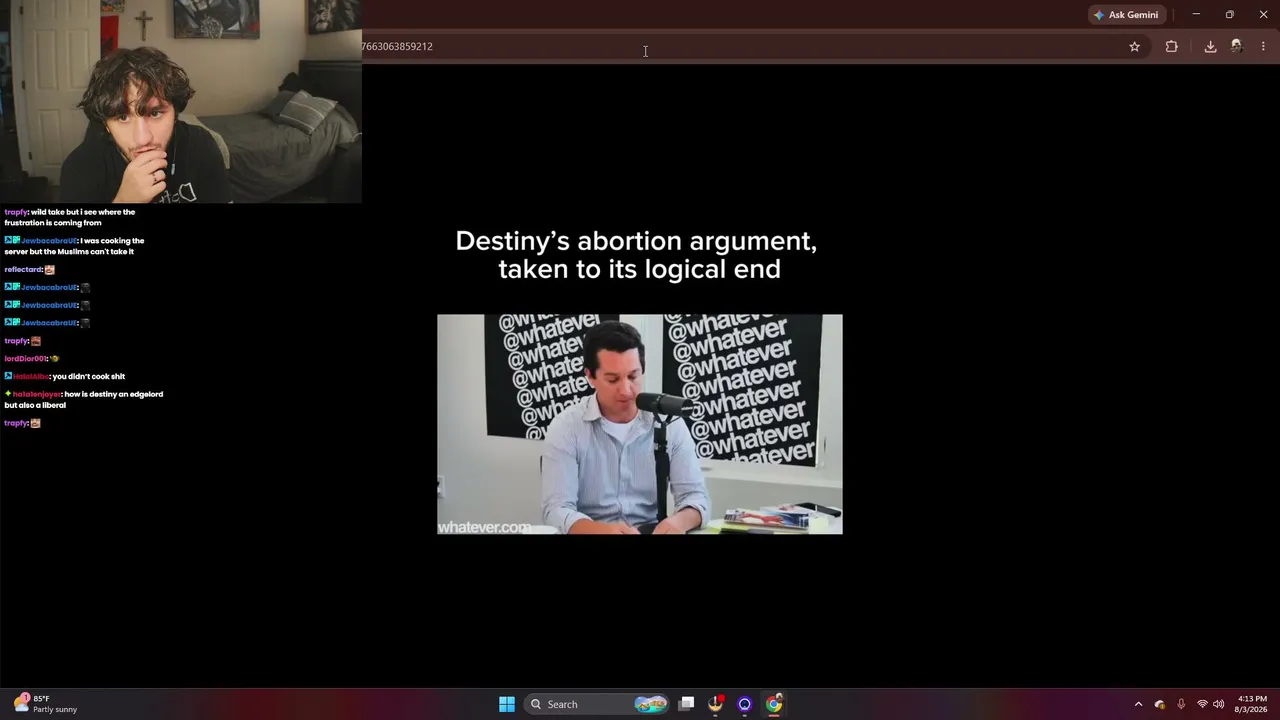1280x720 pixels.
Task: Open the Chrome downloads icon
Action: tap(1210, 46)
